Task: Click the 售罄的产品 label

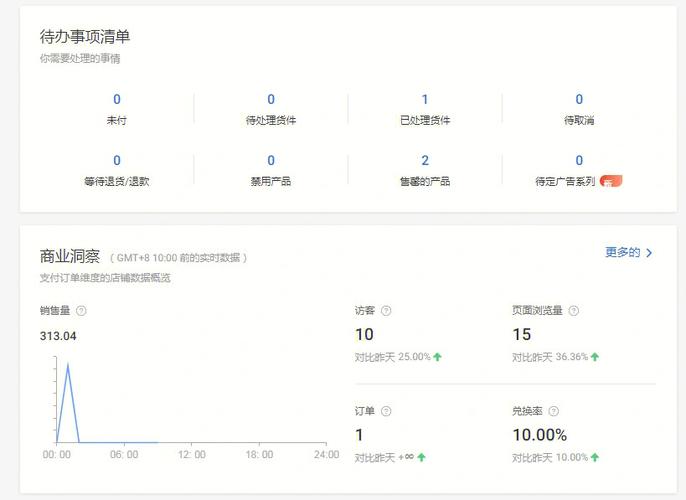Action: [x=425, y=181]
